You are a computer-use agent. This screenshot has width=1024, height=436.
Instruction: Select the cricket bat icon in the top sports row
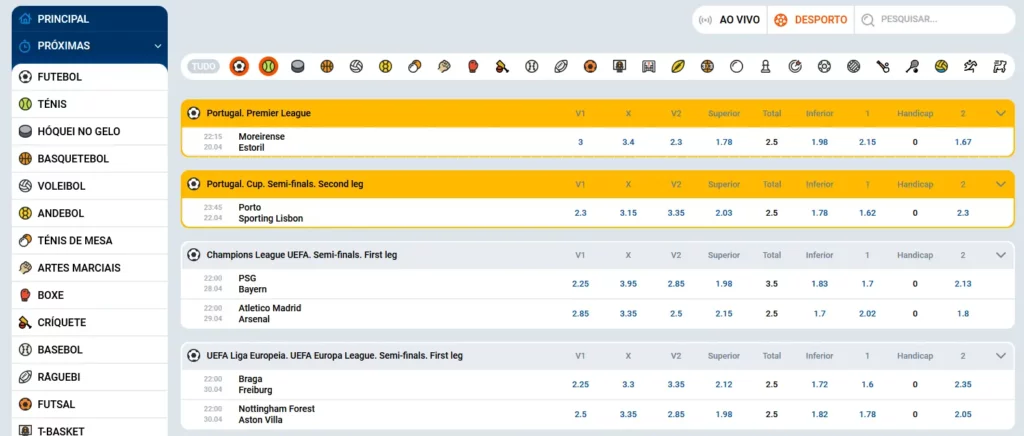pos(502,67)
